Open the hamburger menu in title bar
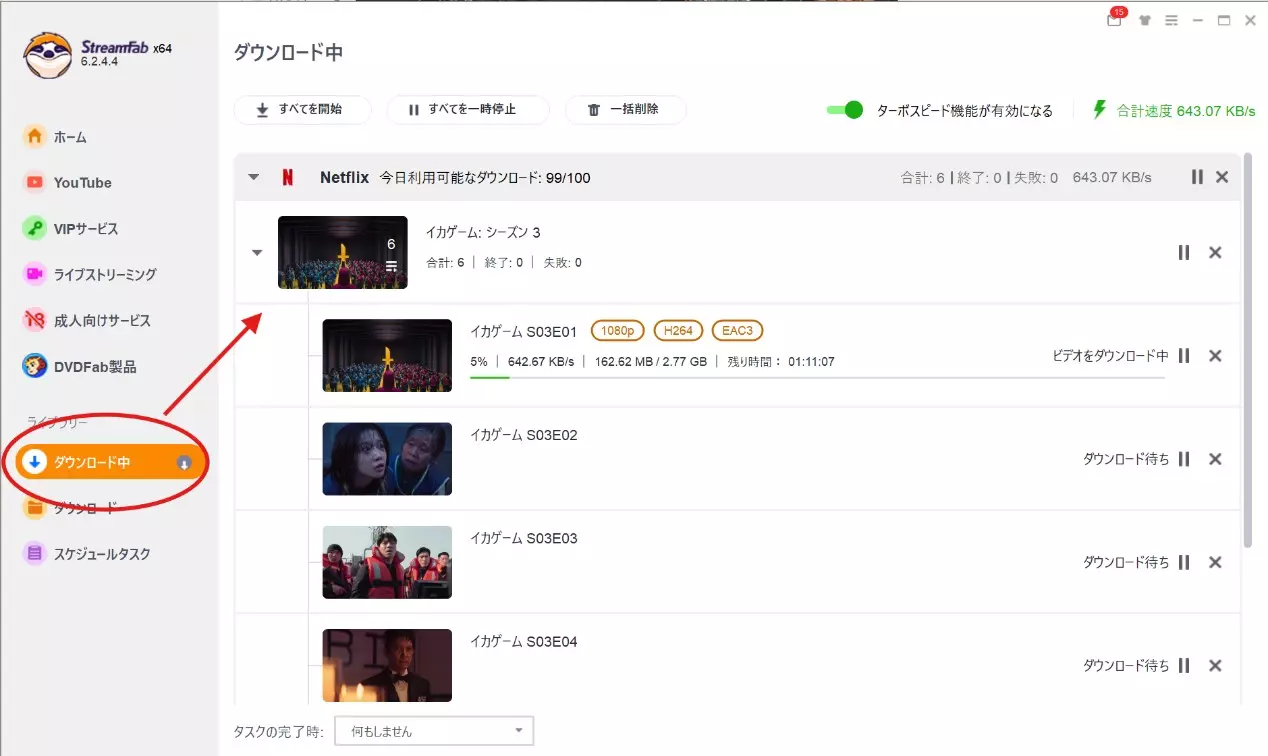Screen dimensions: 1268x756 (1171, 20)
